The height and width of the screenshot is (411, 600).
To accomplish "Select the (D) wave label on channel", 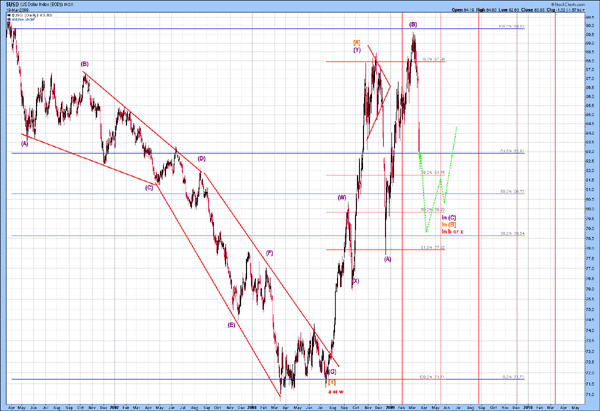I will pyautogui.click(x=201, y=158).
